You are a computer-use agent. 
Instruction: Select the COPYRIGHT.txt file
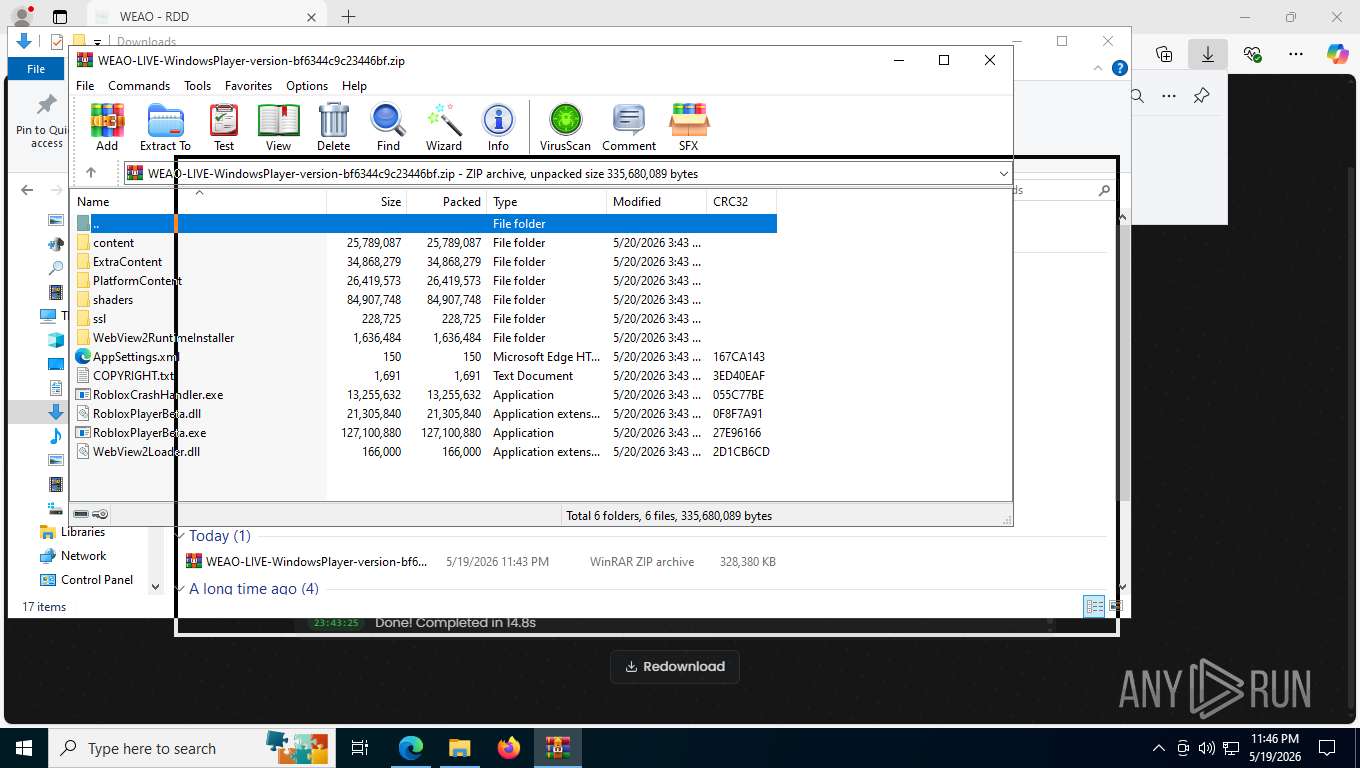[x=425, y=376]
